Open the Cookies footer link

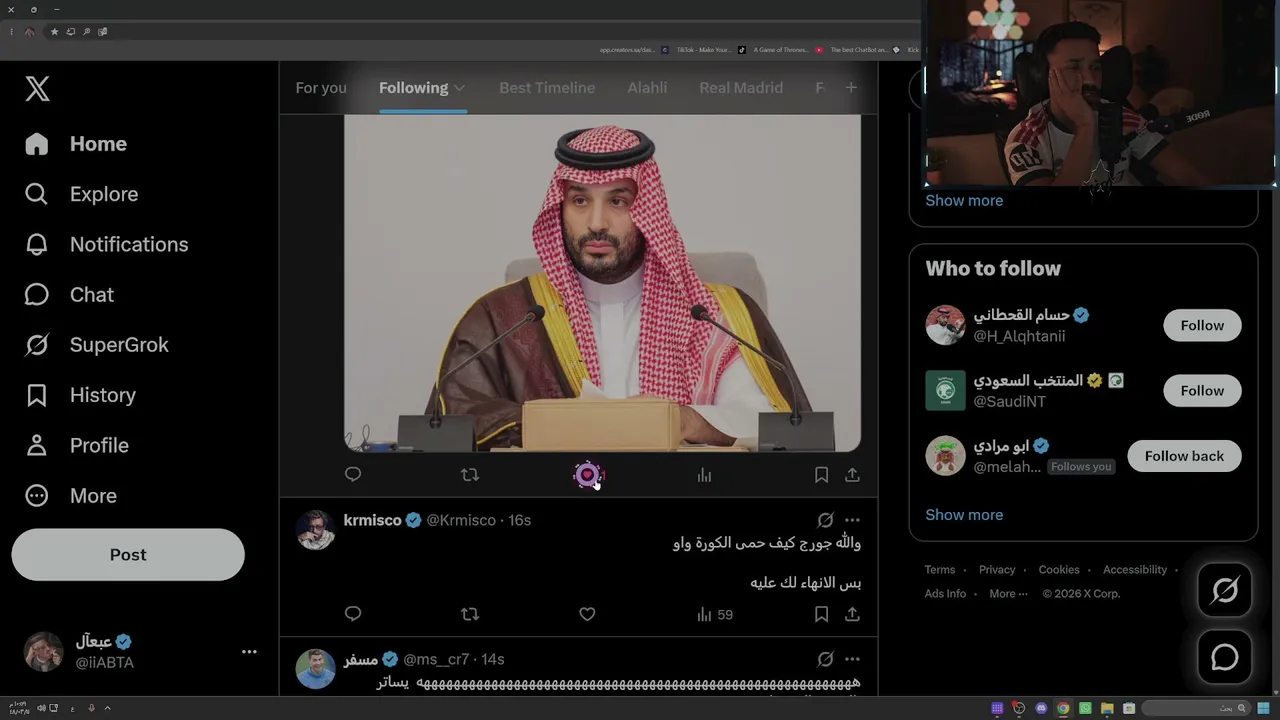(1059, 570)
